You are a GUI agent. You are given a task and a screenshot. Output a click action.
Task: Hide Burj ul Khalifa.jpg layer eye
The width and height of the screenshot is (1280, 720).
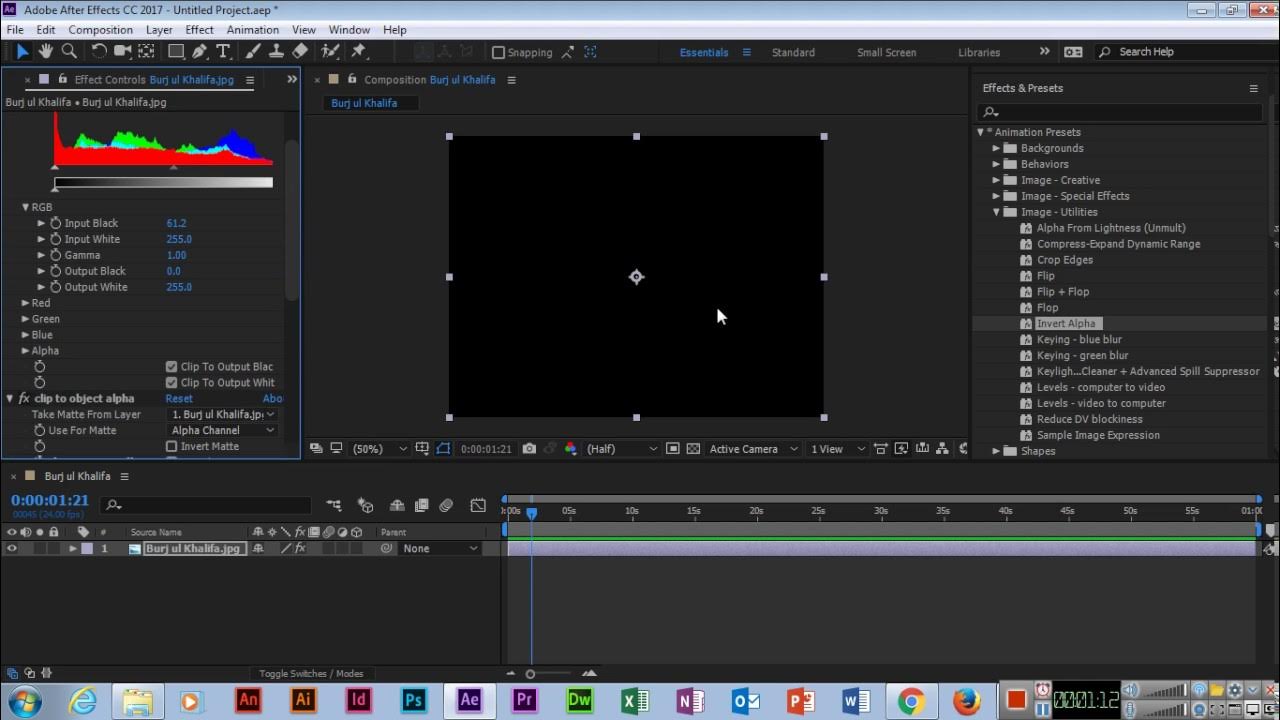click(x=12, y=549)
